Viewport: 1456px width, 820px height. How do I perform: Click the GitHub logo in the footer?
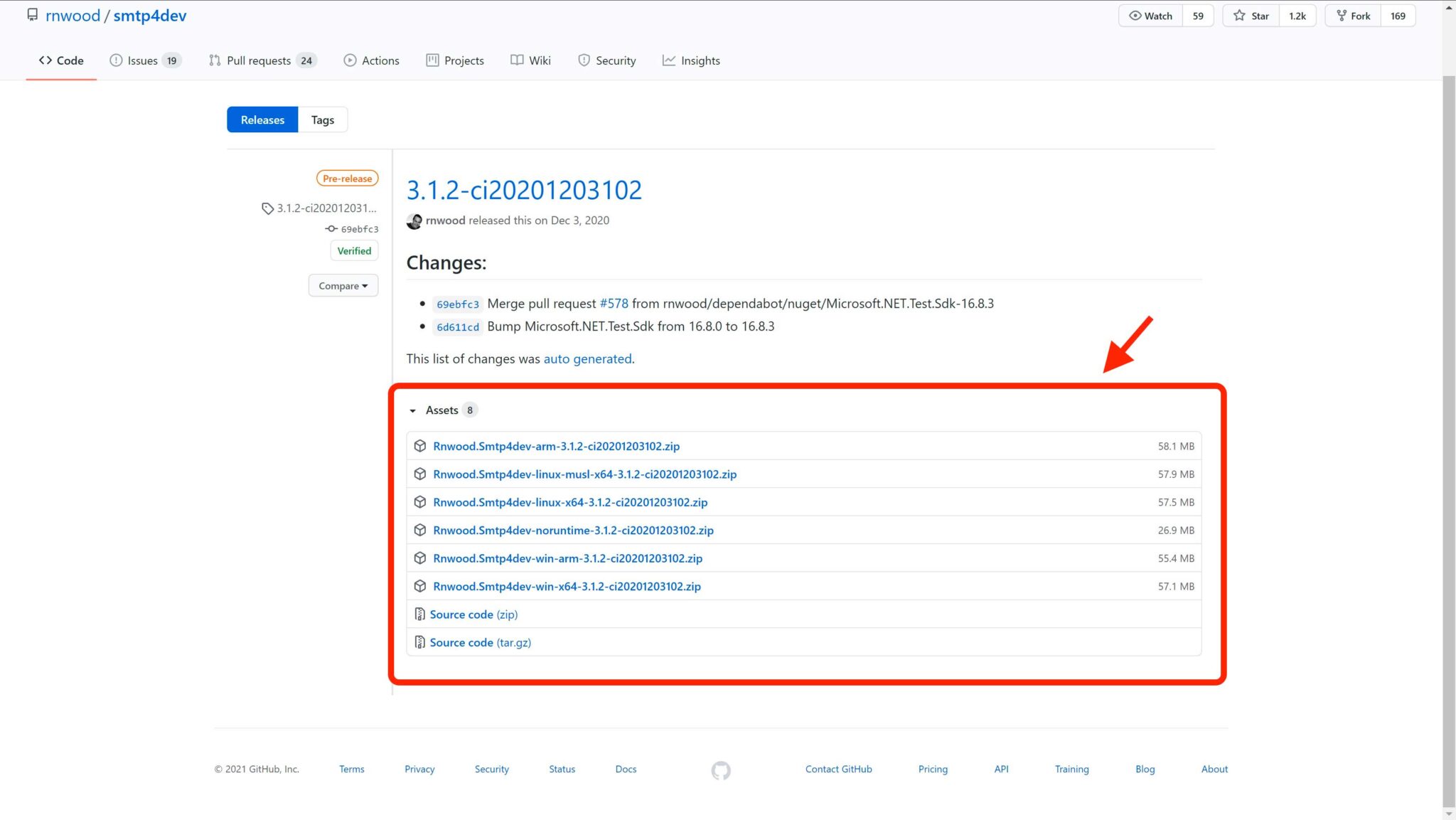tap(721, 770)
